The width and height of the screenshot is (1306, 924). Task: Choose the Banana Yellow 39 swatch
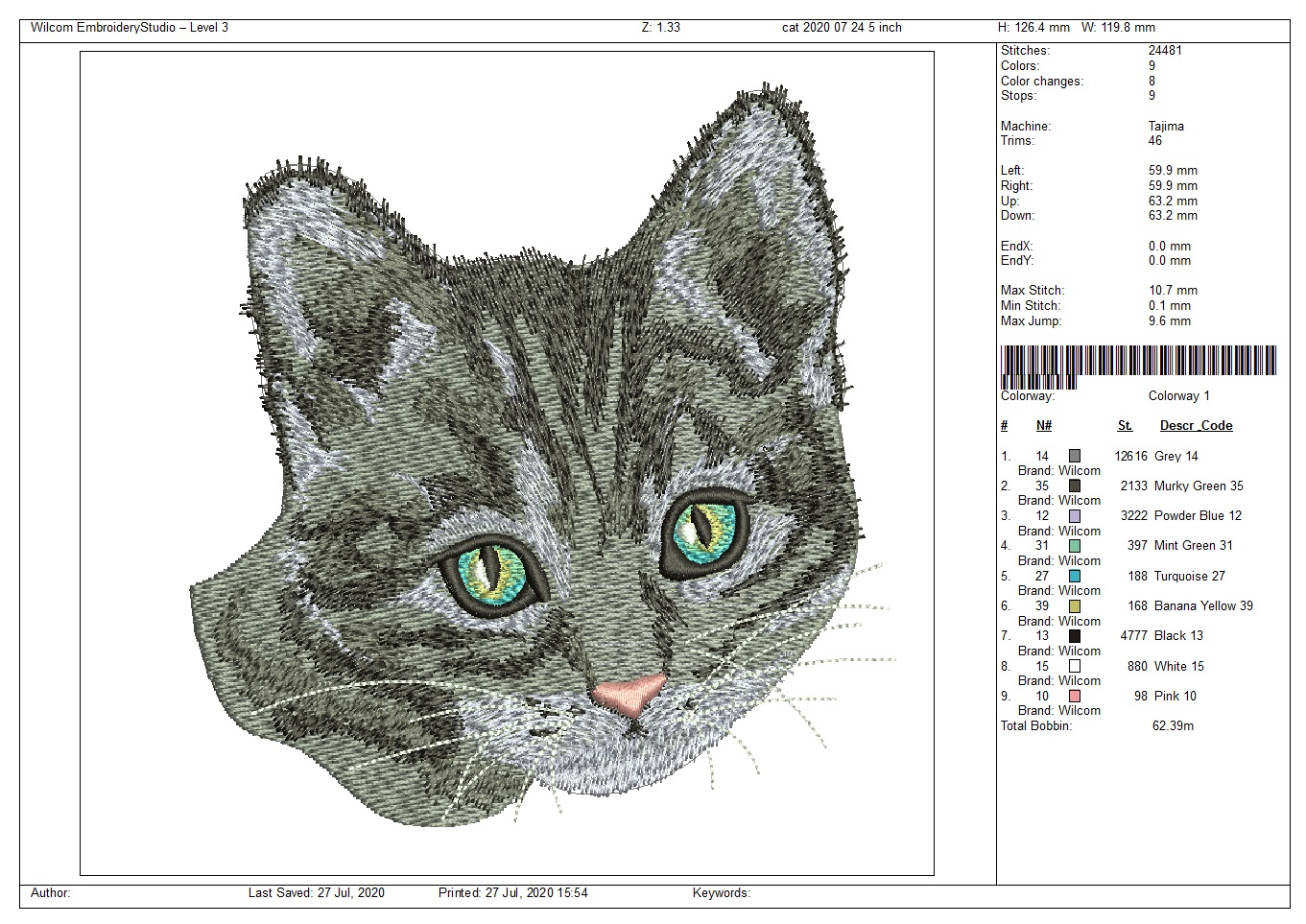coord(1075,606)
